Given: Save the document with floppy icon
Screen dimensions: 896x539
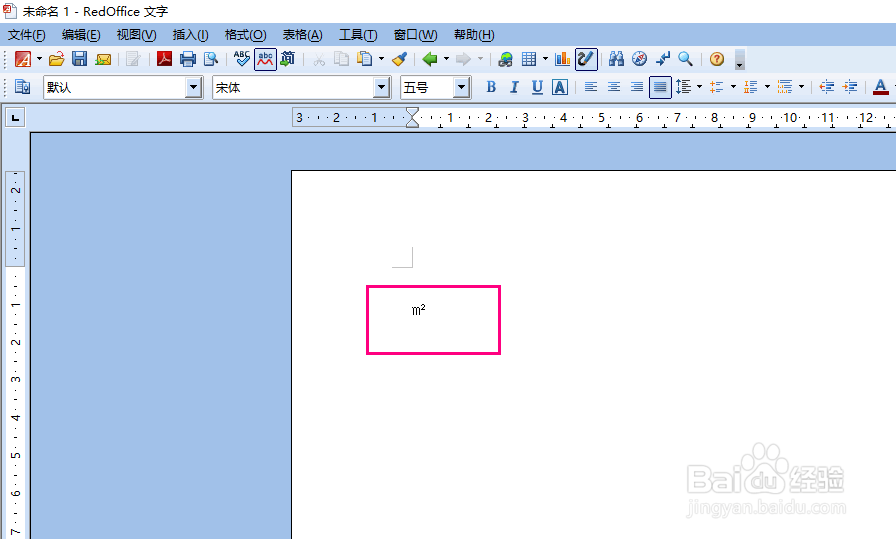Looking at the screenshot, I should click(79, 59).
